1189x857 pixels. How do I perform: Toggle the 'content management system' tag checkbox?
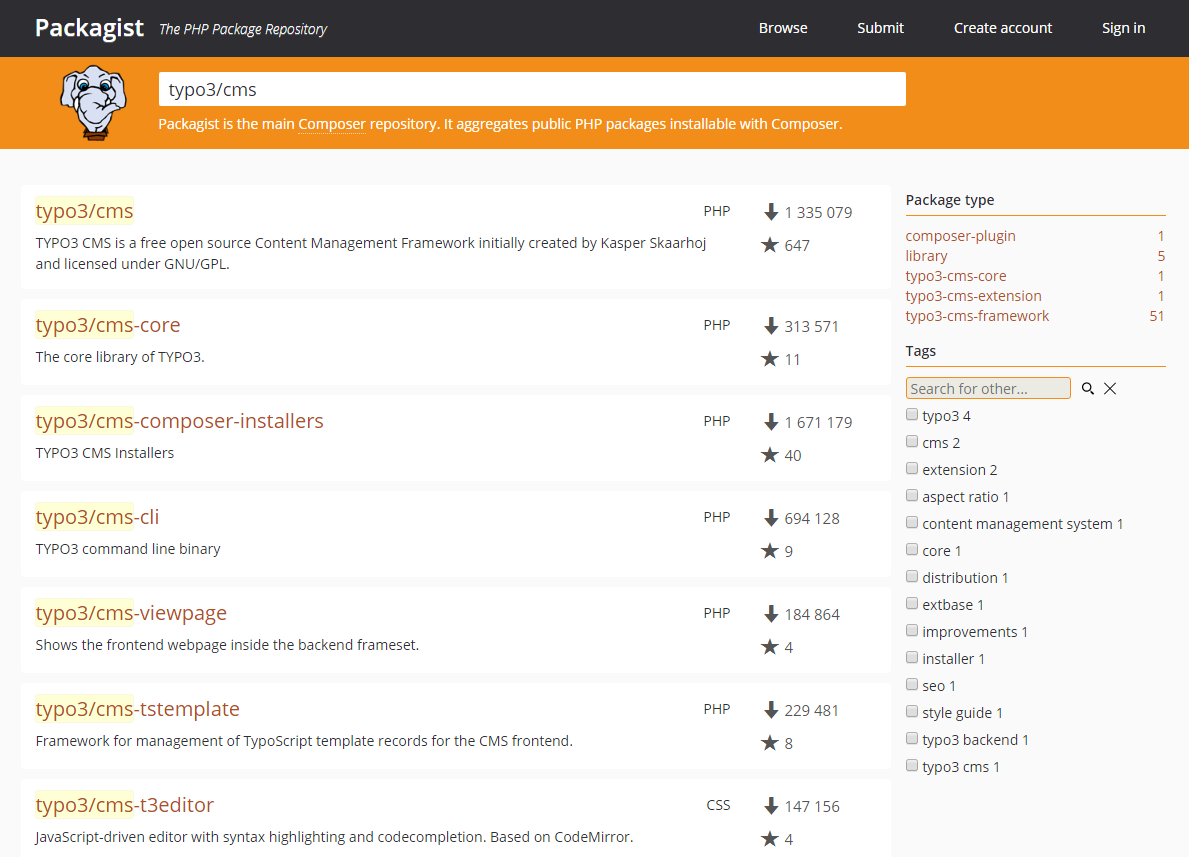912,523
